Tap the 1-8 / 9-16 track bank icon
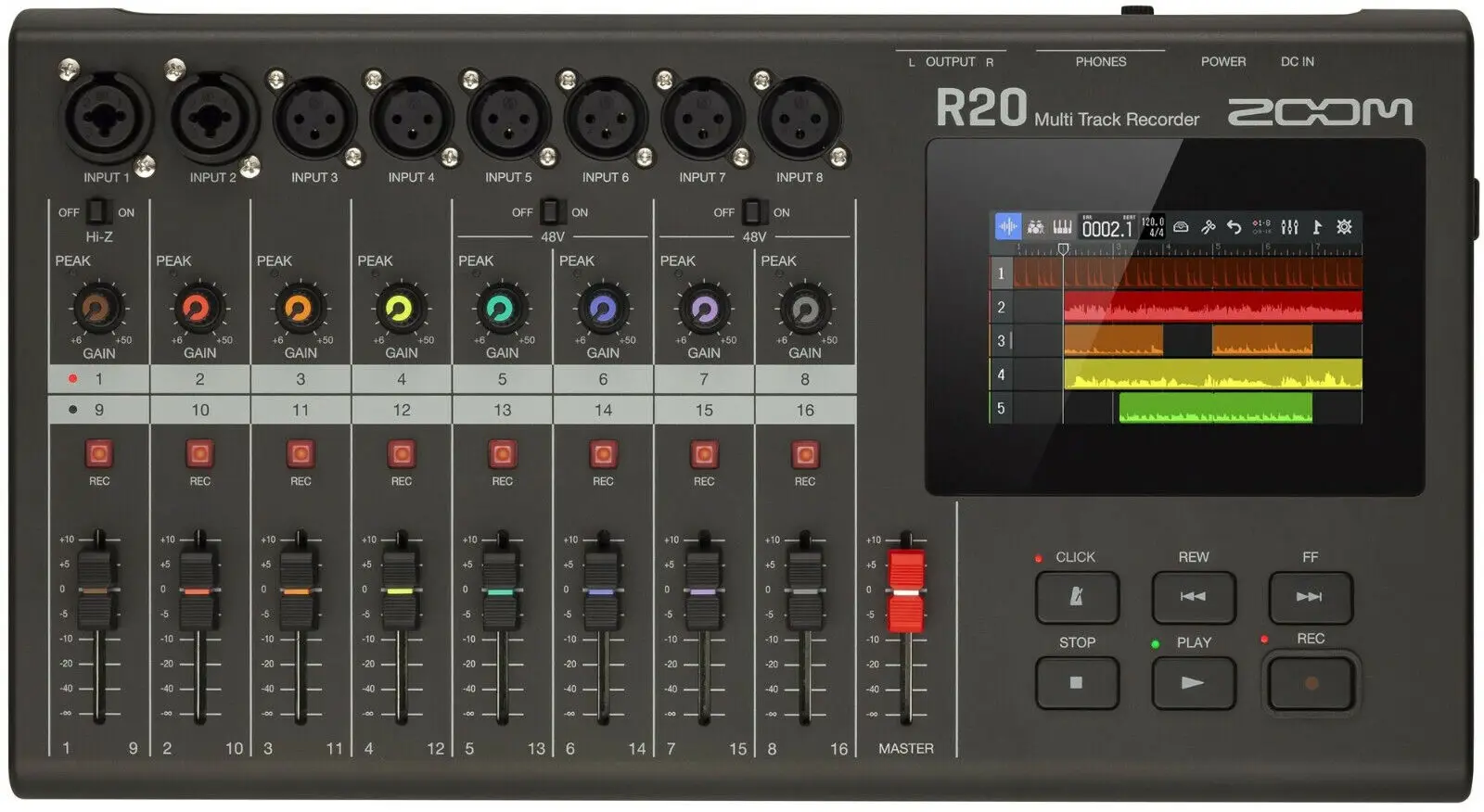Image resolution: width=1484 pixels, height=812 pixels. click(x=1261, y=227)
